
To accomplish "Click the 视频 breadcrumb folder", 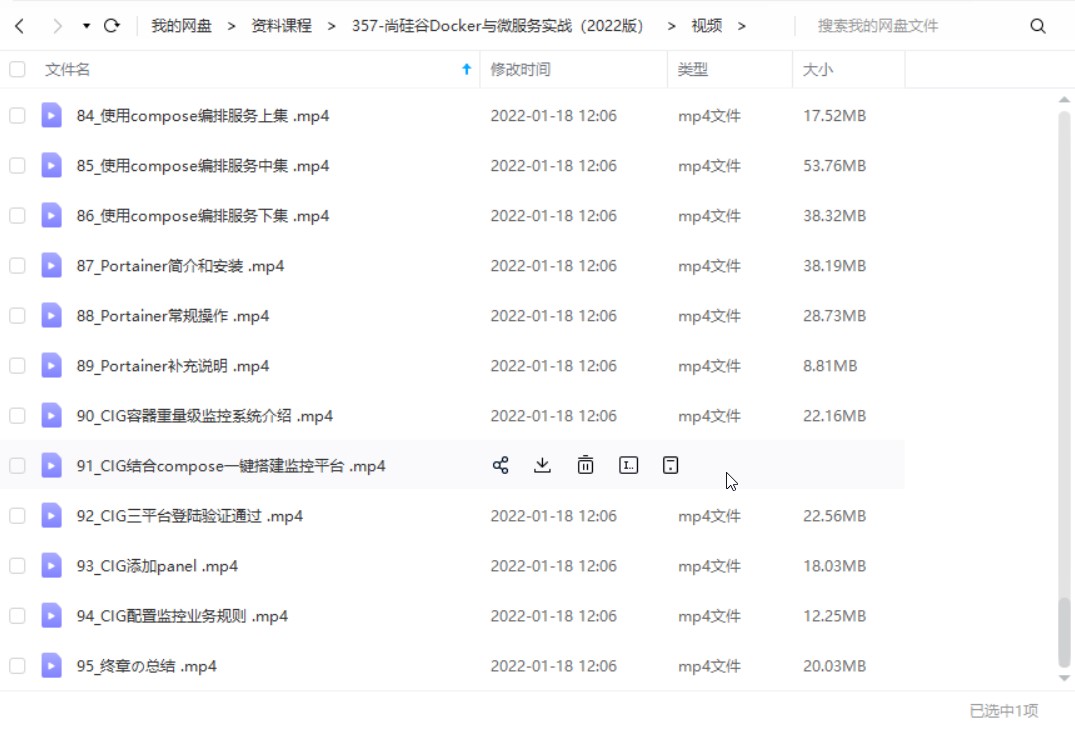I will click(x=706, y=26).
